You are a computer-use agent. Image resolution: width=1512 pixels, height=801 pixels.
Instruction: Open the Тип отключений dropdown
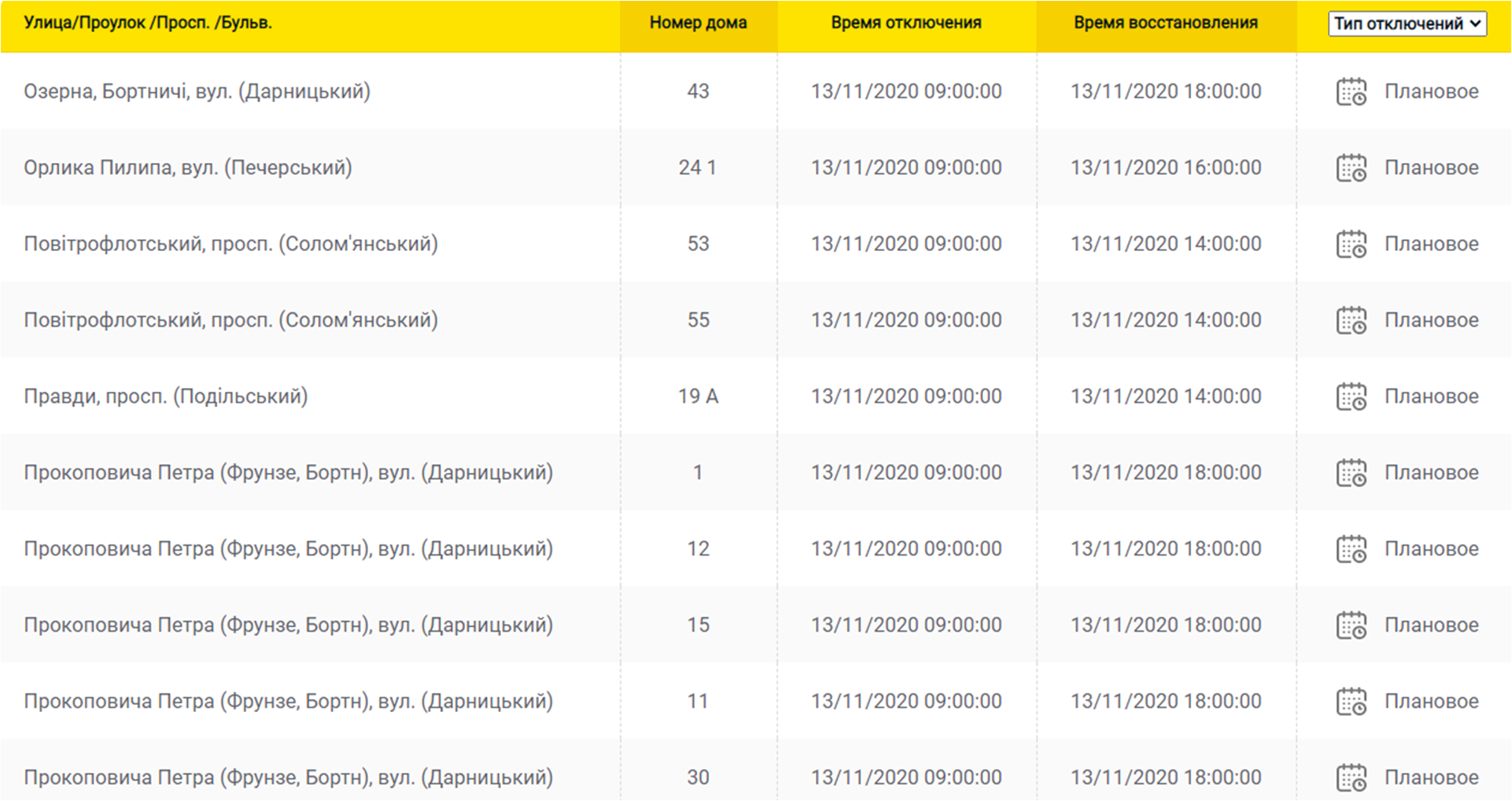pyautogui.click(x=1407, y=24)
